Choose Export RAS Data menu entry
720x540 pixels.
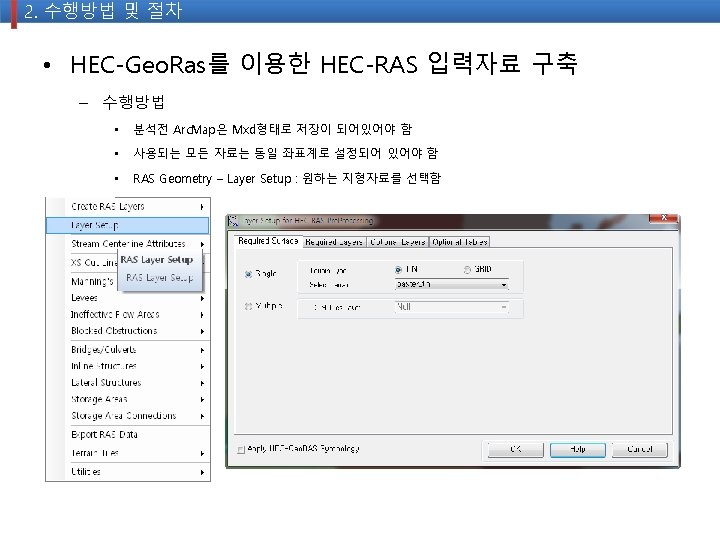[x=128, y=434]
